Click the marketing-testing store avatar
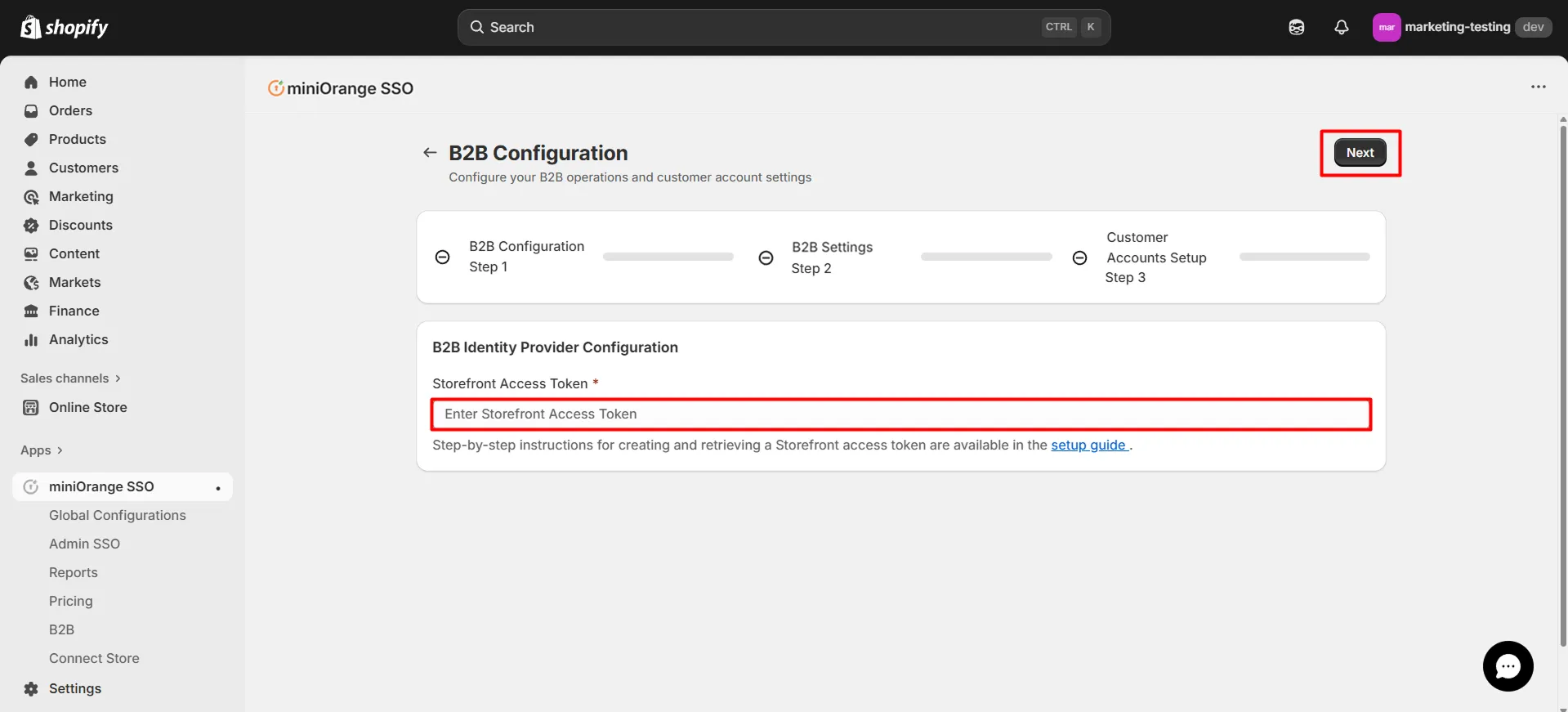Viewport: 1568px width, 712px height. coord(1387,27)
